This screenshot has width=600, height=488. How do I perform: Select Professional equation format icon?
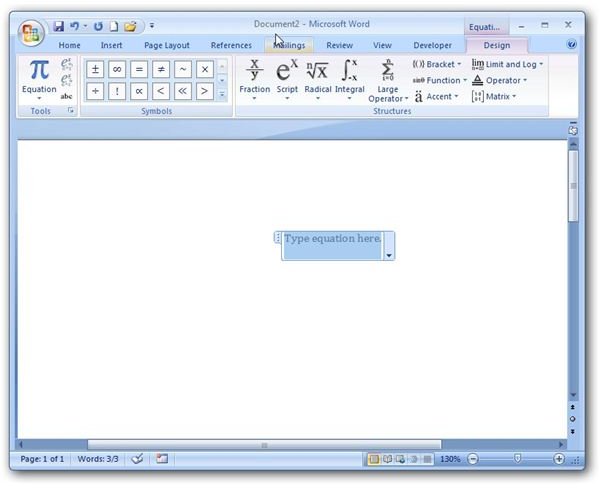point(67,64)
